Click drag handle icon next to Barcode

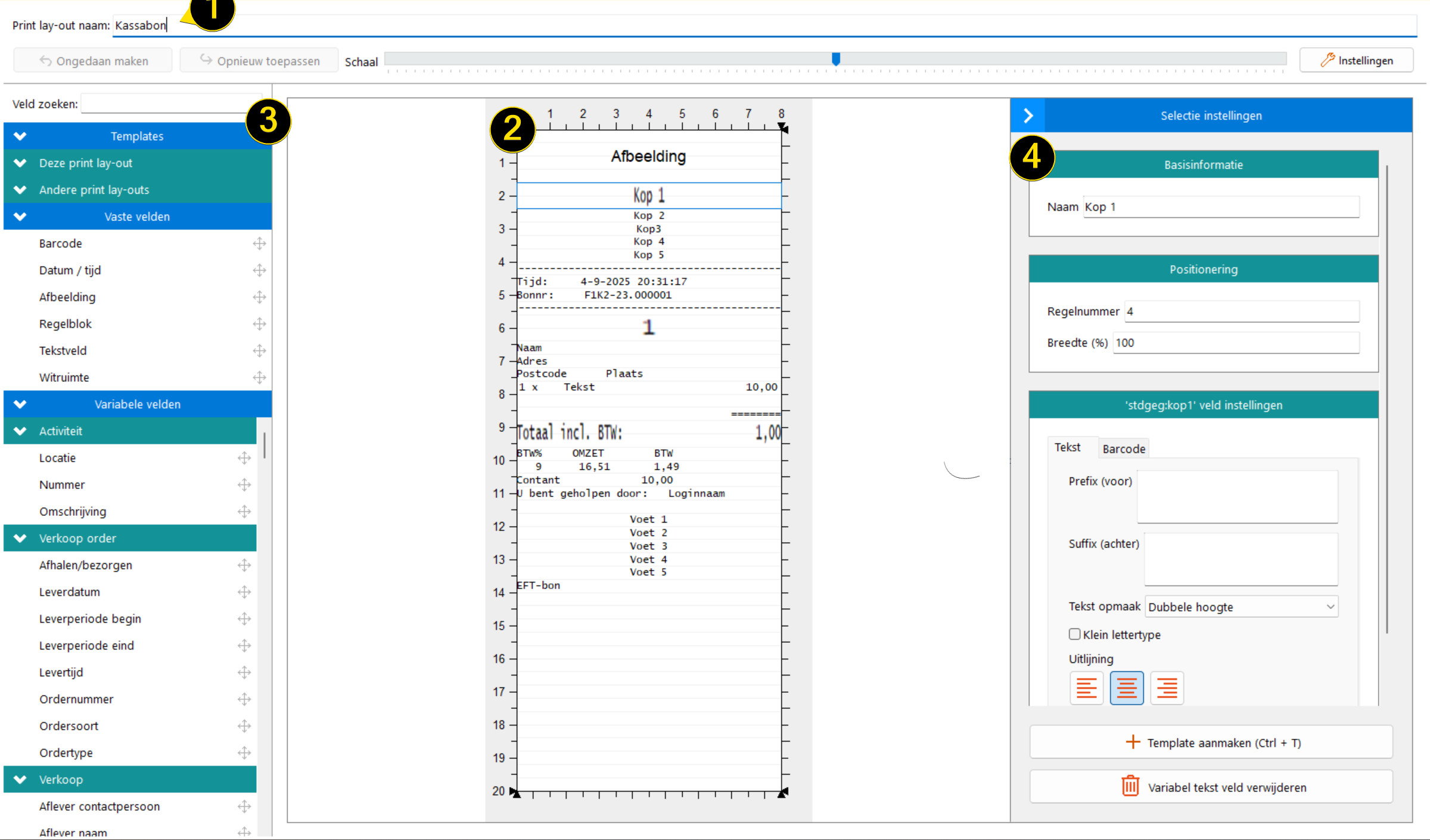(x=259, y=243)
